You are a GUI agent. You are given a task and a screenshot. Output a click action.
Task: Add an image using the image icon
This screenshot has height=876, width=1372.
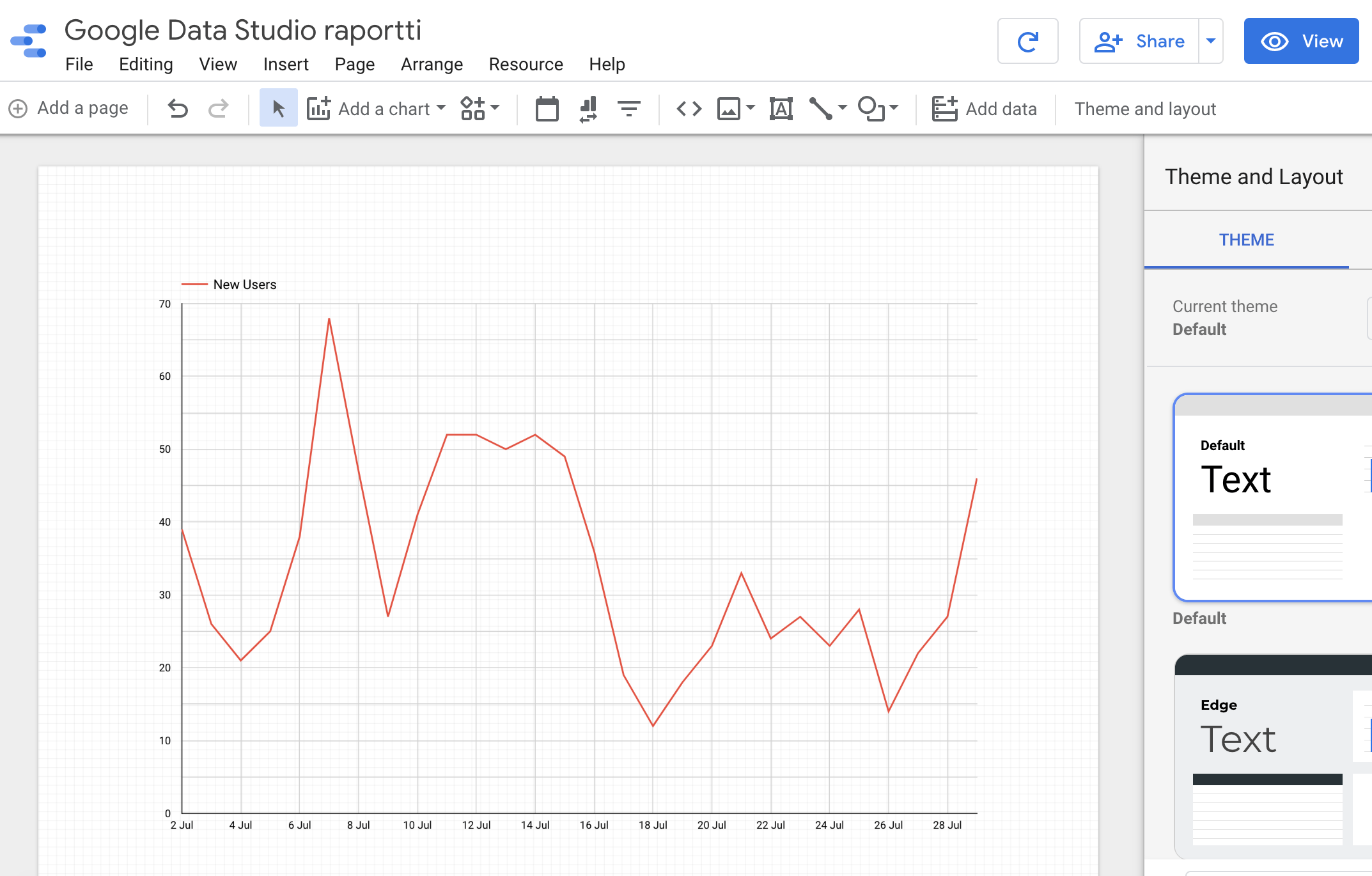pyautogui.click(x=729, y=109)
